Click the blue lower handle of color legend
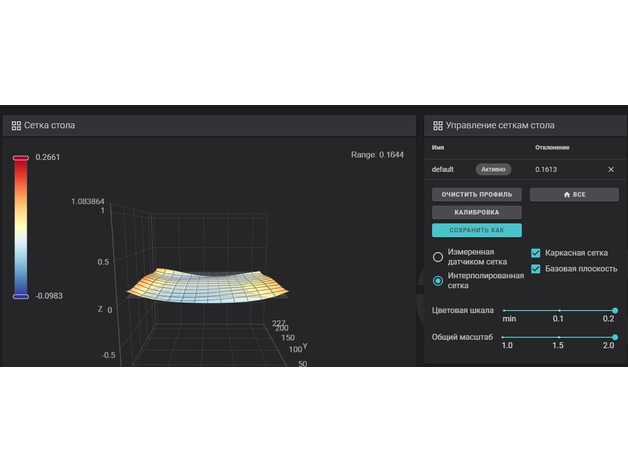This screenshot has width=628, height=472. tap(21, 296)
